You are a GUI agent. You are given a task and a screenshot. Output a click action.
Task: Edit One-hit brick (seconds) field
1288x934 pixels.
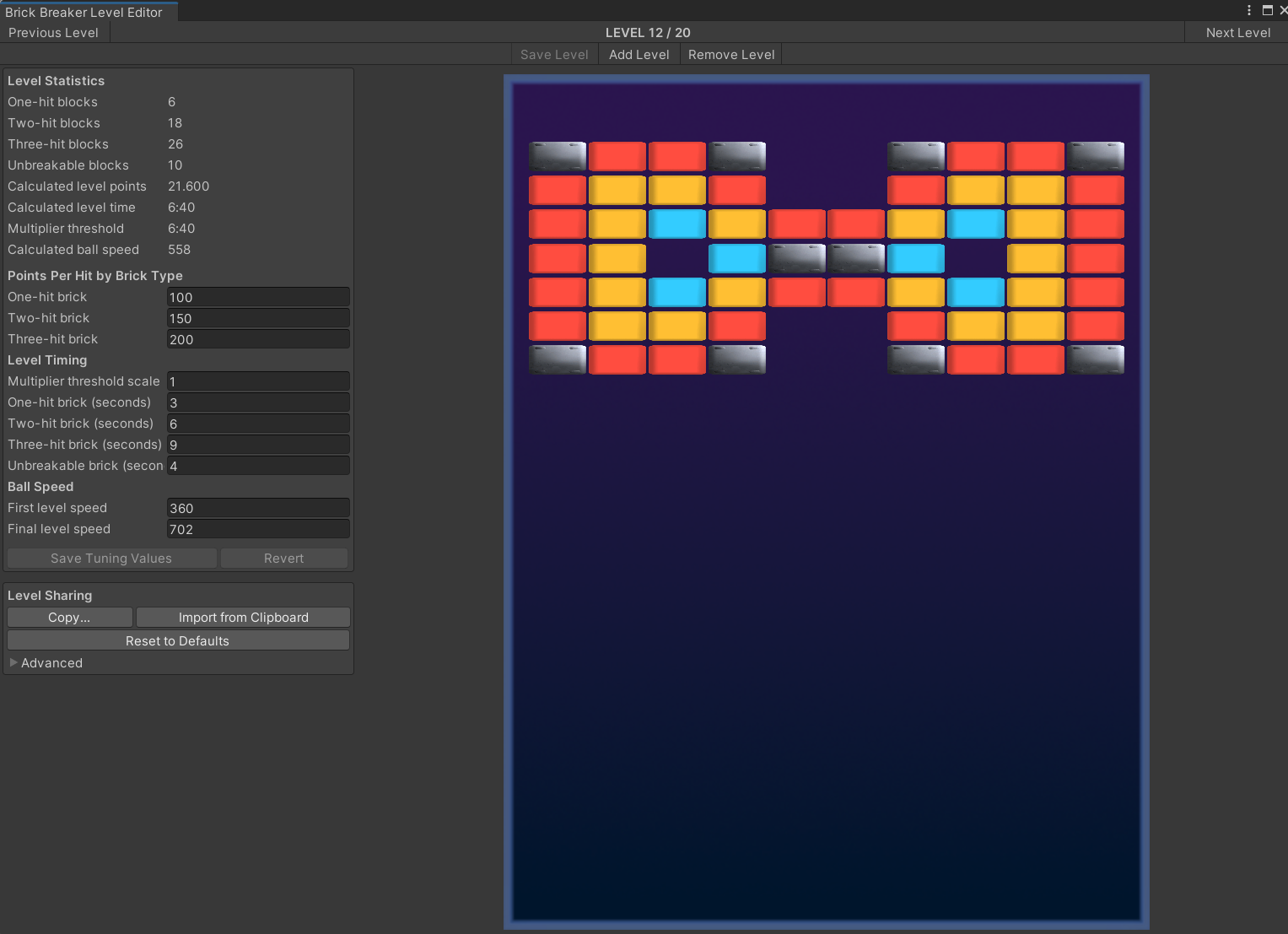[x=258, y=402]
